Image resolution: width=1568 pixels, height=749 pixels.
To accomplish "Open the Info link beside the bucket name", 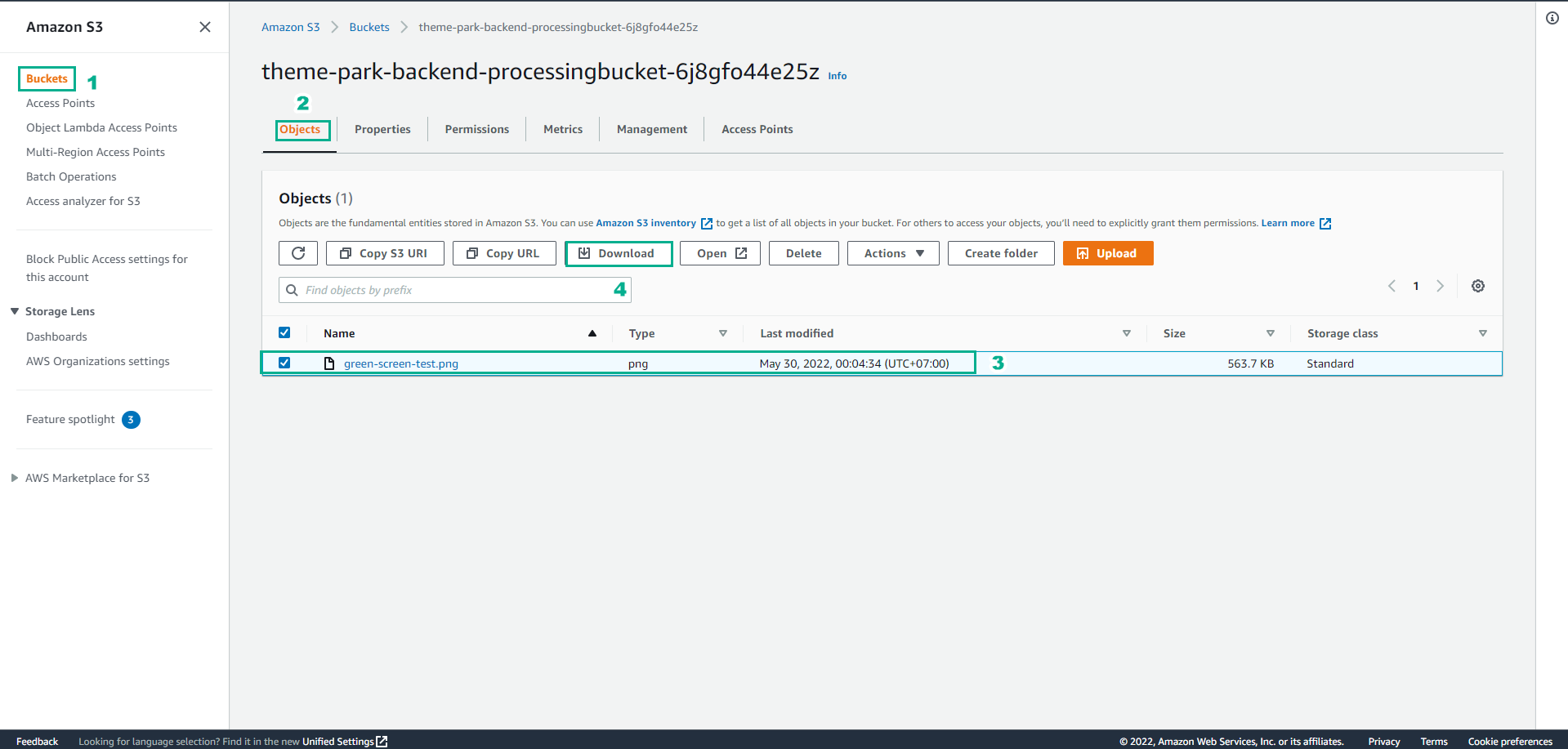I will [838, 76].
